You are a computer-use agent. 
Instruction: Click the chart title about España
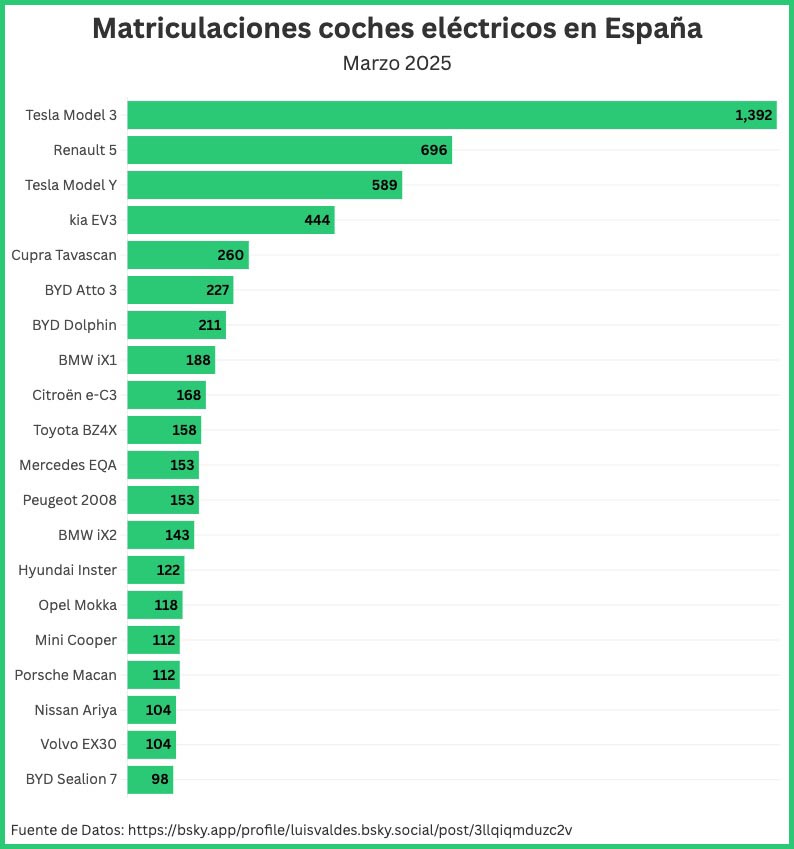pos(397,29)
